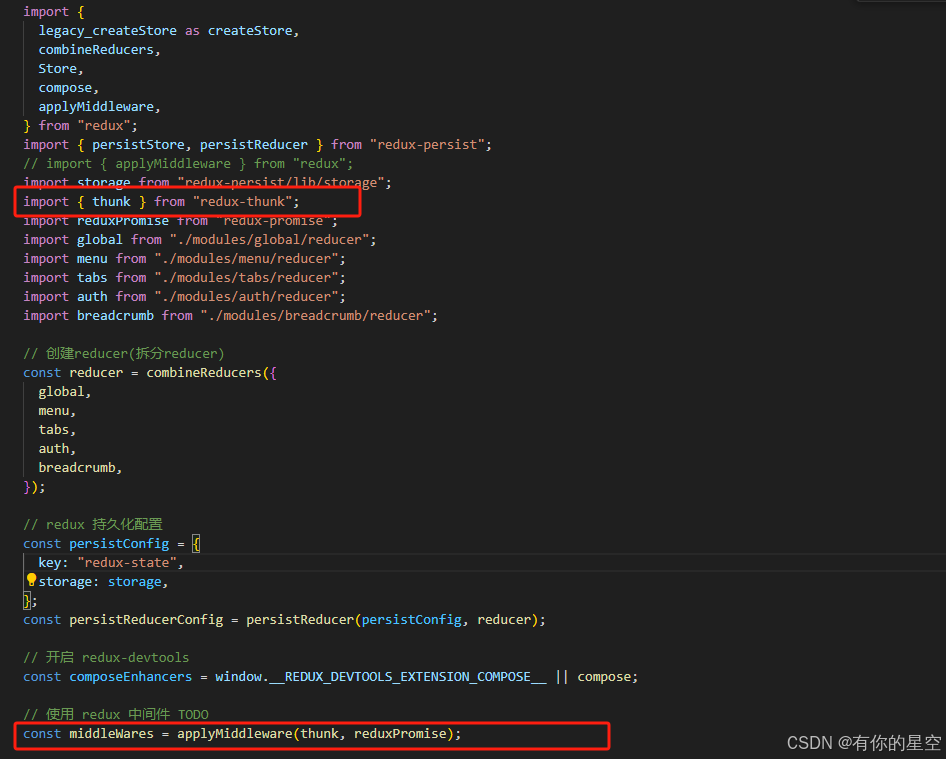Image resolution: width=946 pixels, height=759 pixels.
Task: Click 'legacy_createStore as createStore,' line
Action: (x=169, y=31)
